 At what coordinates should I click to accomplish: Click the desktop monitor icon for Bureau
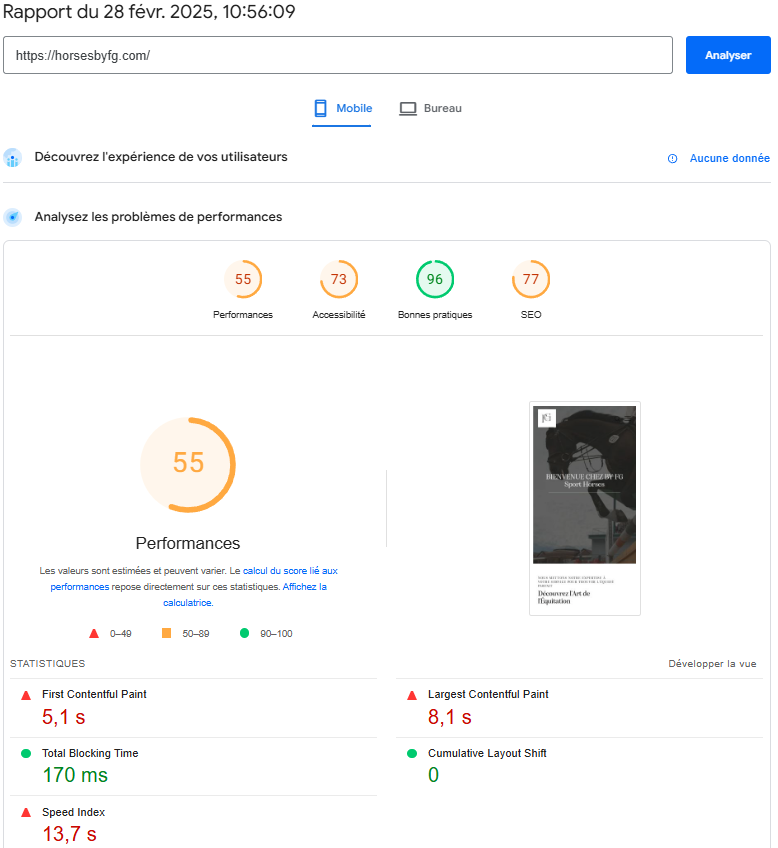tap(407, 108)
